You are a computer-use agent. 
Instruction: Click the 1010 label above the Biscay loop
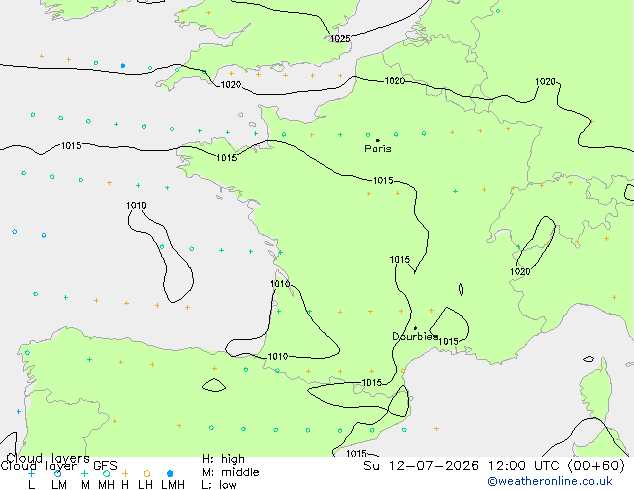coord(136,205)
